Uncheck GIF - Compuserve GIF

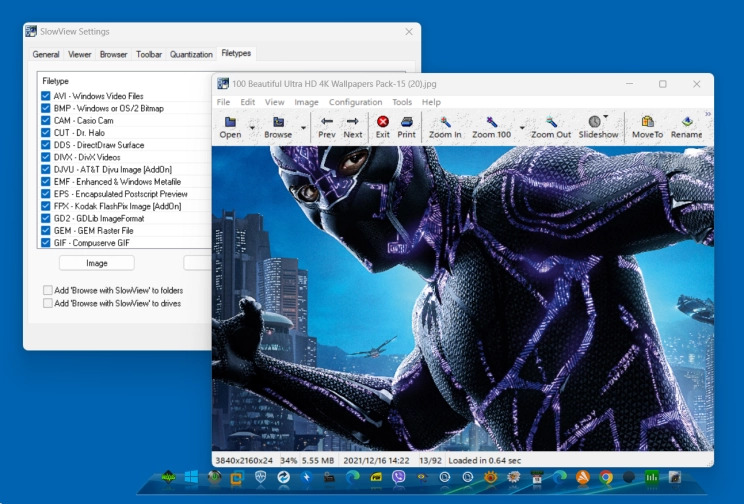46,243
